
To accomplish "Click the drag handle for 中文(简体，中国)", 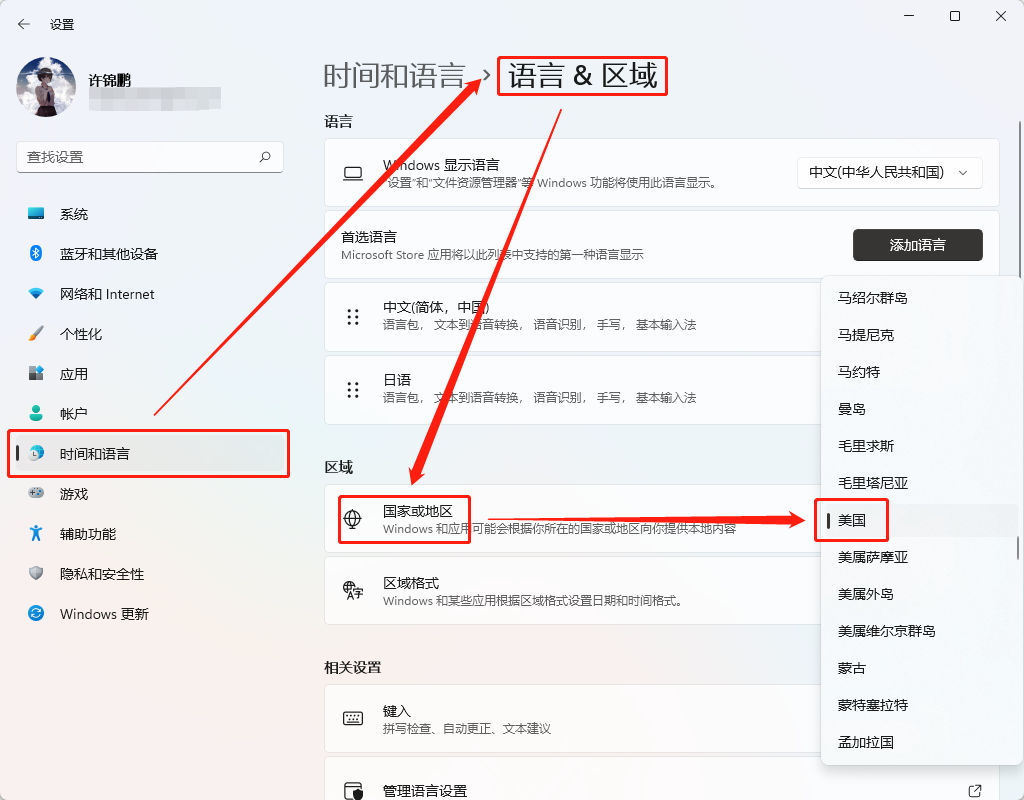I will (x=353, y=317).
